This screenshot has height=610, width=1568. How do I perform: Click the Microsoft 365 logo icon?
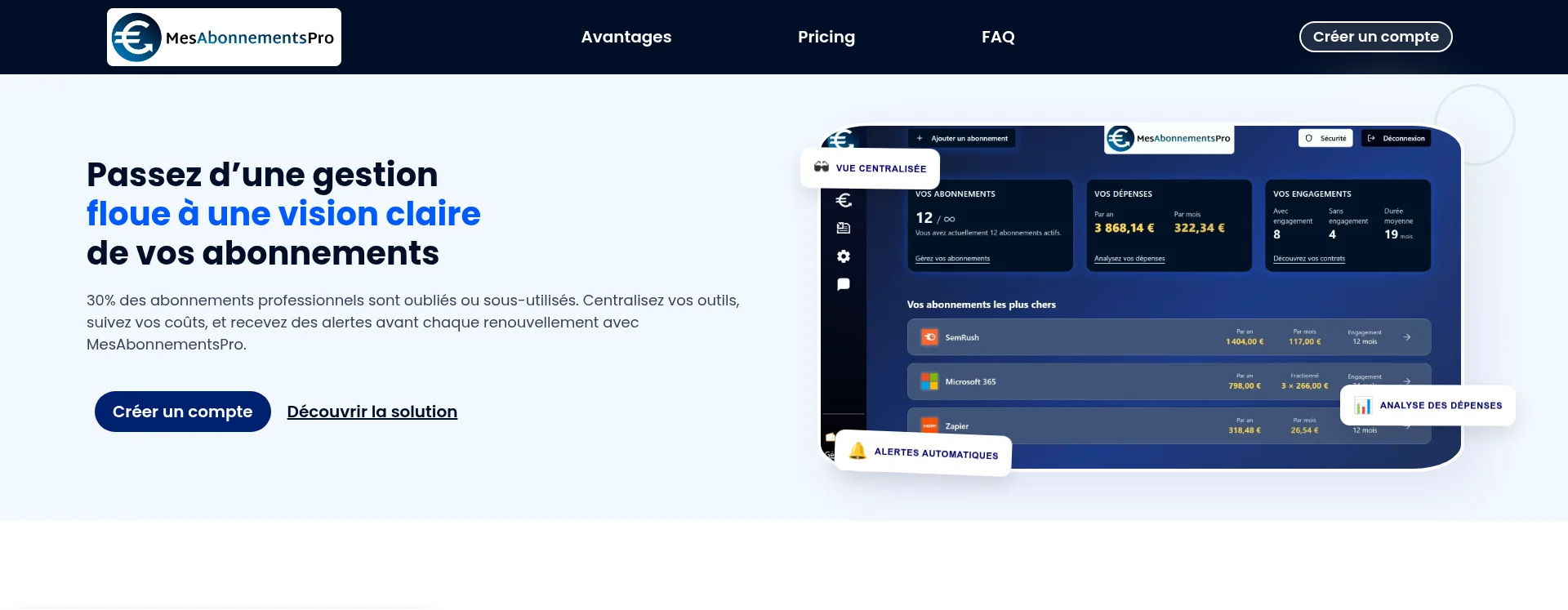pos(929,381)
